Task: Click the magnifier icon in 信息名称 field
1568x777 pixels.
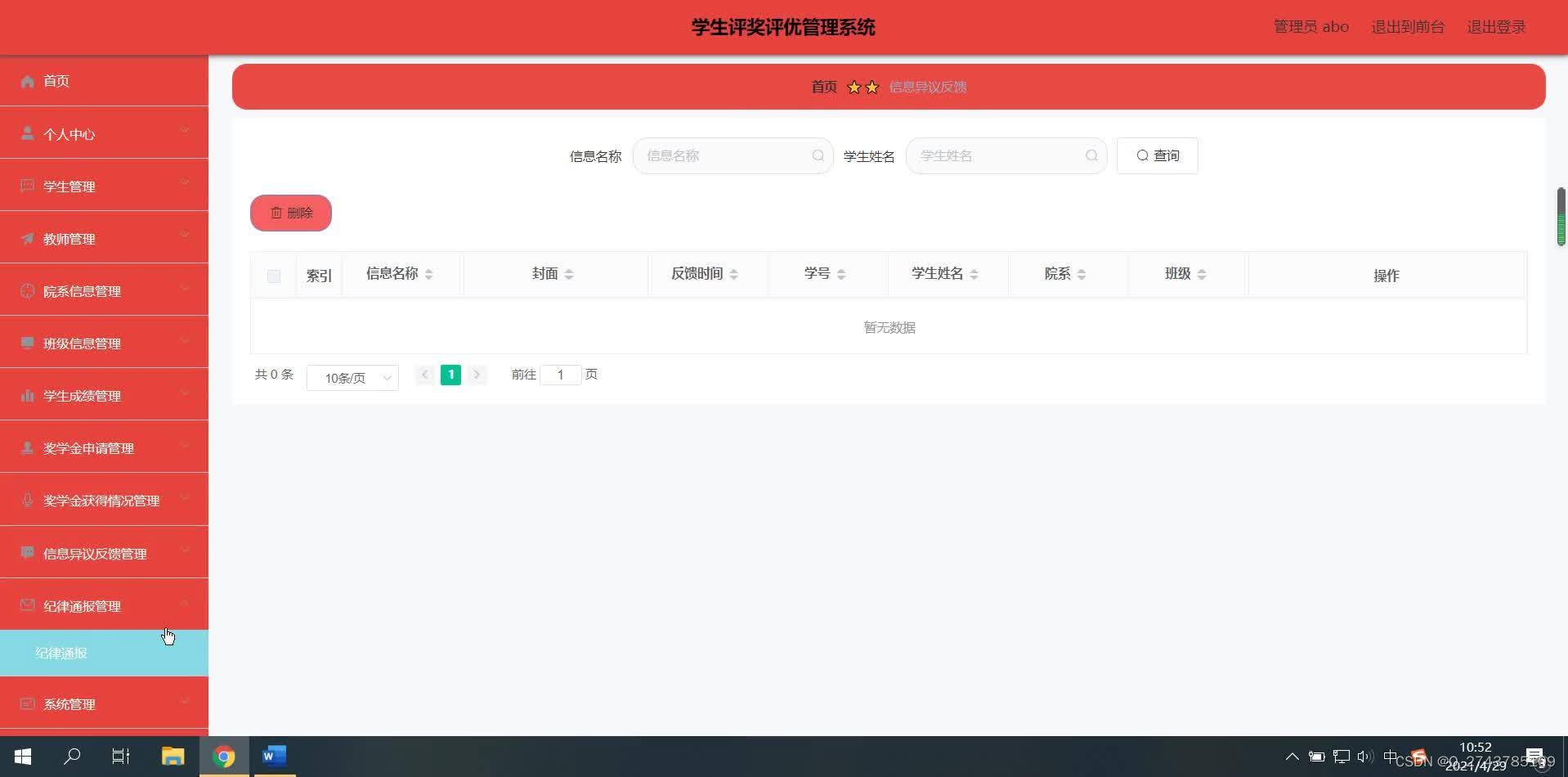Action: point(818,155)
